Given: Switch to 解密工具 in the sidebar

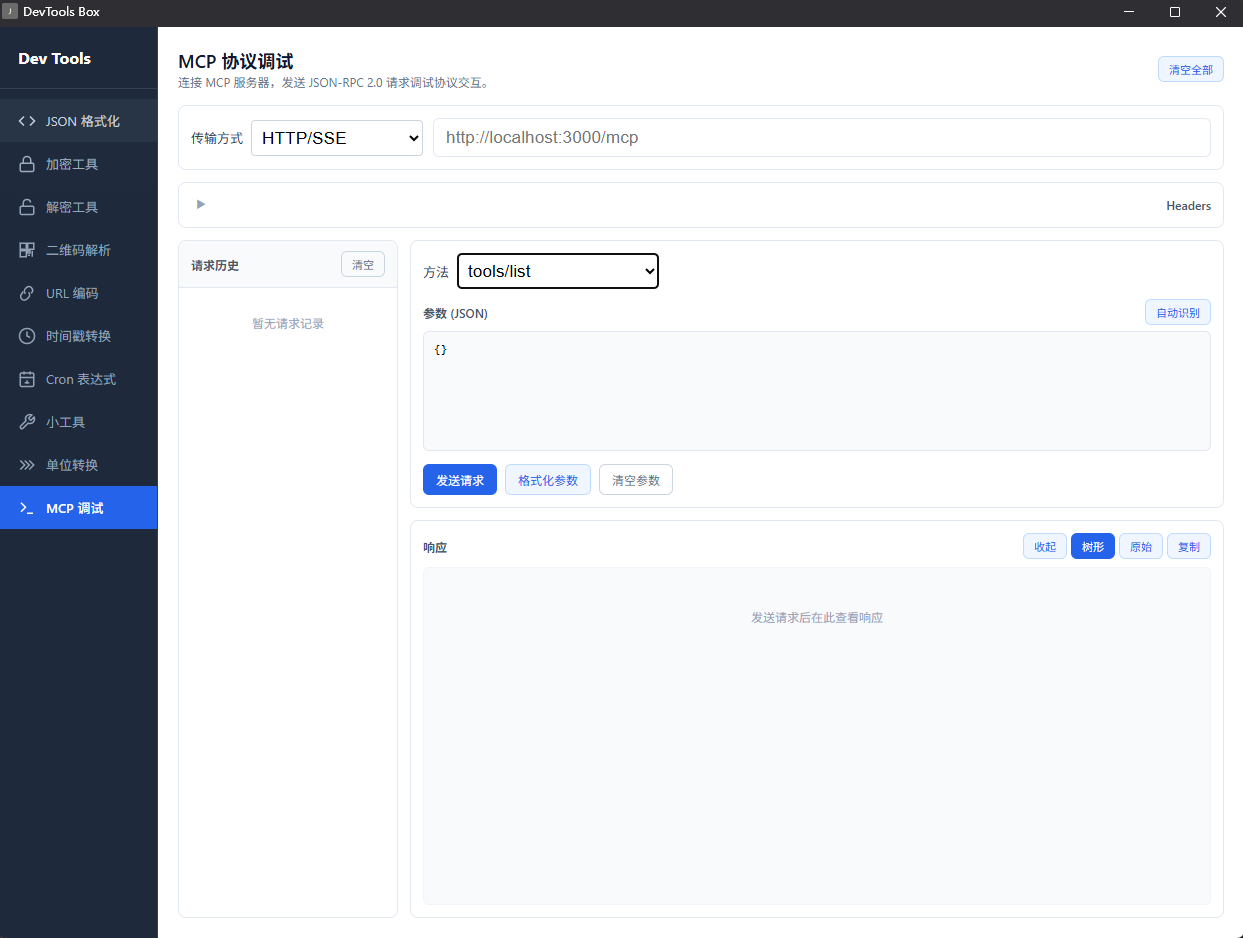Looking at the screenshot, I should (78, 207).
